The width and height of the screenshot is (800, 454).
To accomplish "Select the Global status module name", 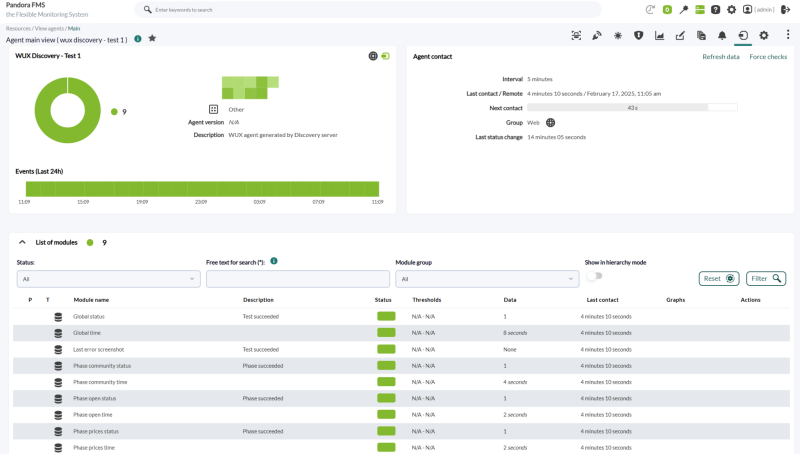I will [x=89, y=317].
